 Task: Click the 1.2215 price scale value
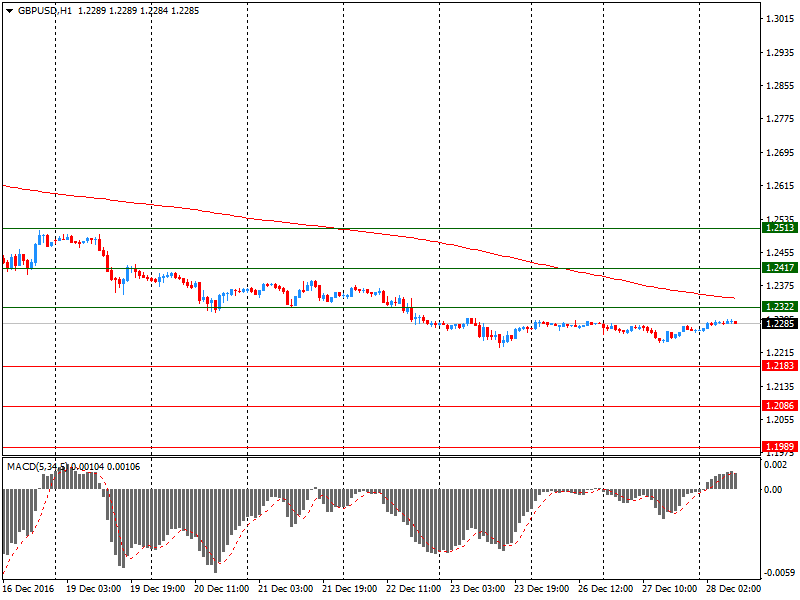pyautogui.click(x=780, y=353)
